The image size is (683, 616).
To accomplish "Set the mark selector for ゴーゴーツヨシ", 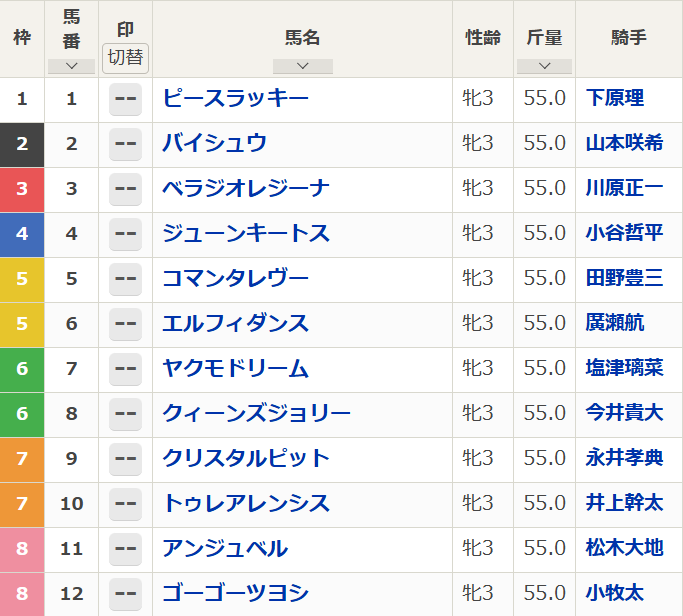I will (x=125, y=593).
